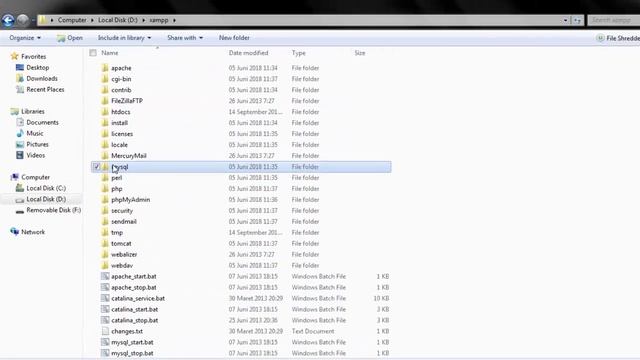This screenshot has height=360, width=640.
Task: Expand the address bar history dropdown
Action: click(565, 20)
